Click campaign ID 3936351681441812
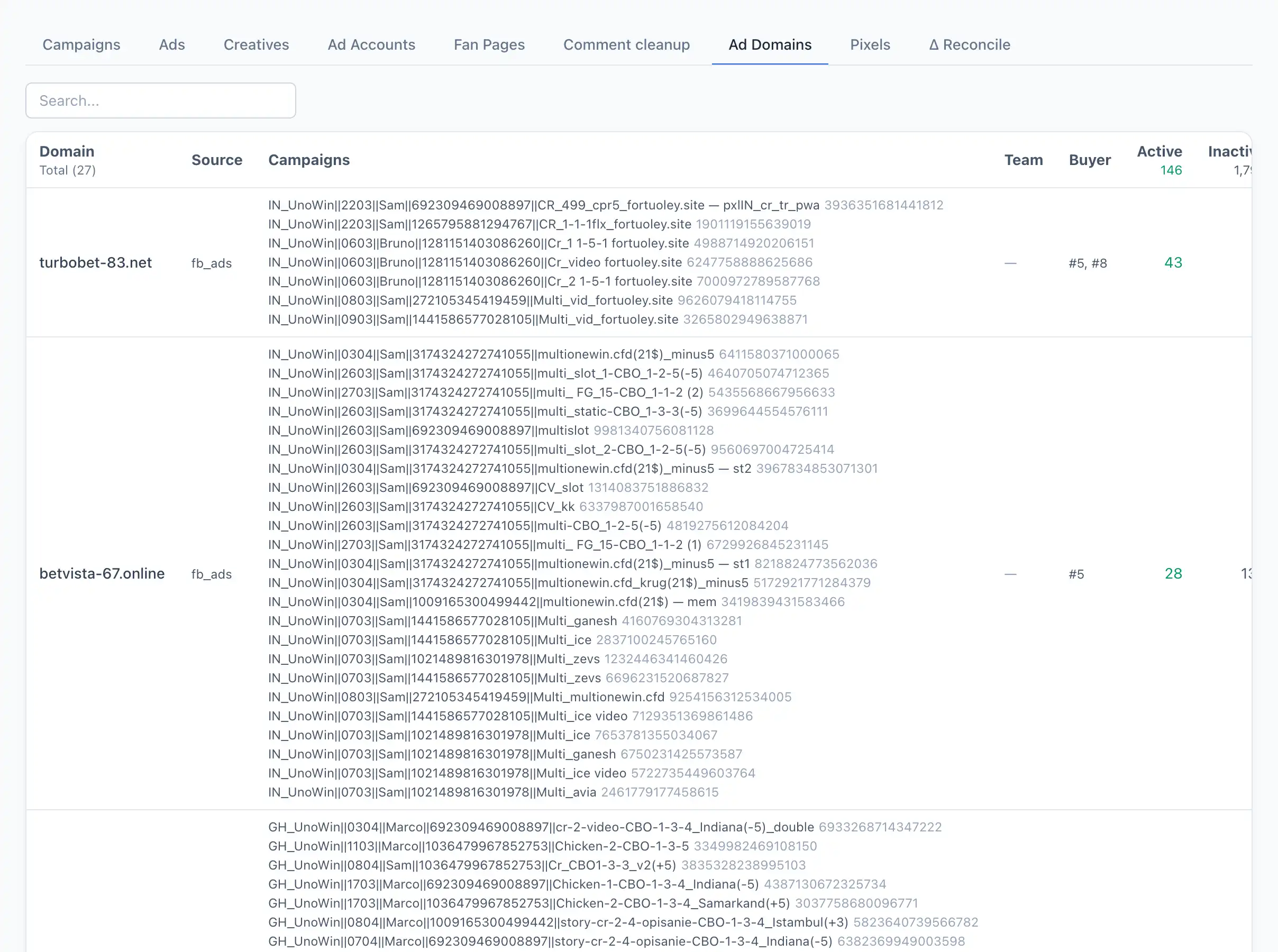This screenshot has width=1278, height=952. 884,205
